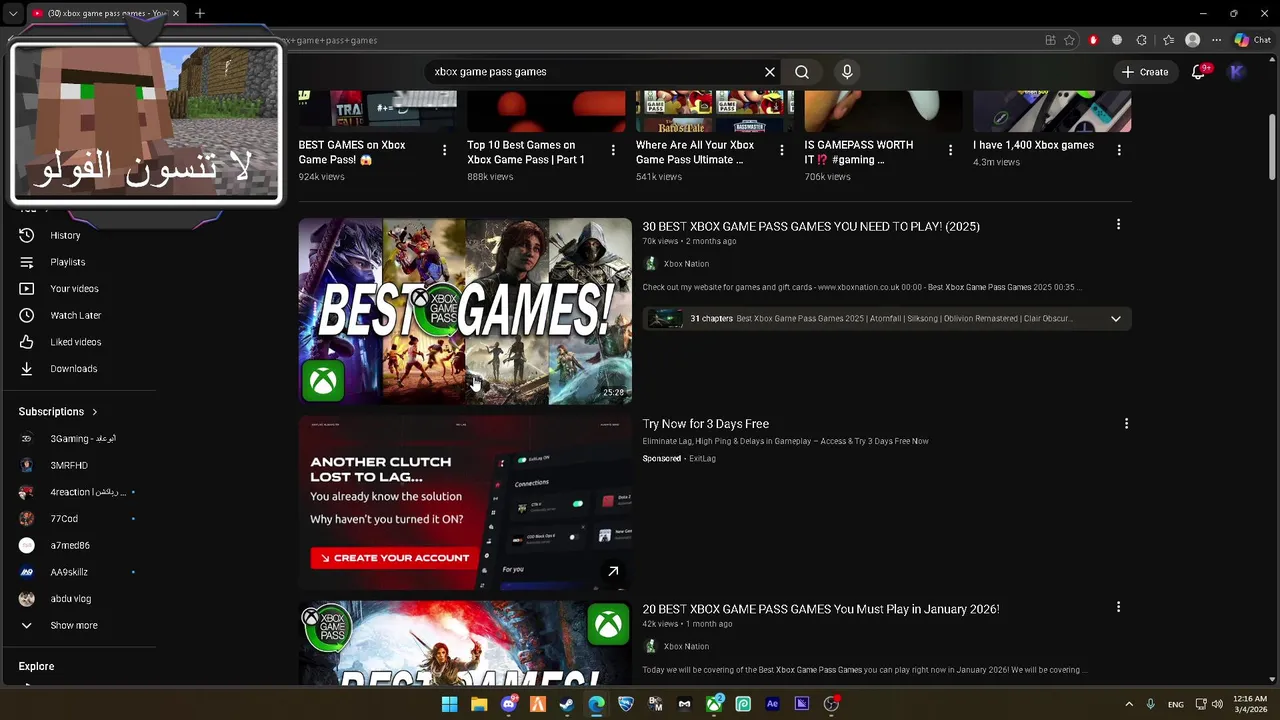1280x720 pixels.
Task: Open the ad's external link arrow icon
Action: coord(613,571)
